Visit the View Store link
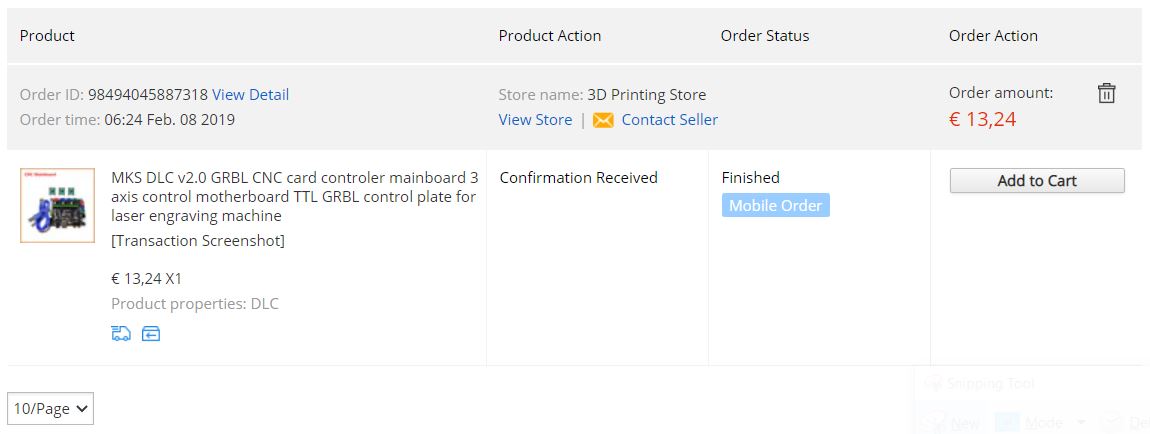 coord(535,120)
